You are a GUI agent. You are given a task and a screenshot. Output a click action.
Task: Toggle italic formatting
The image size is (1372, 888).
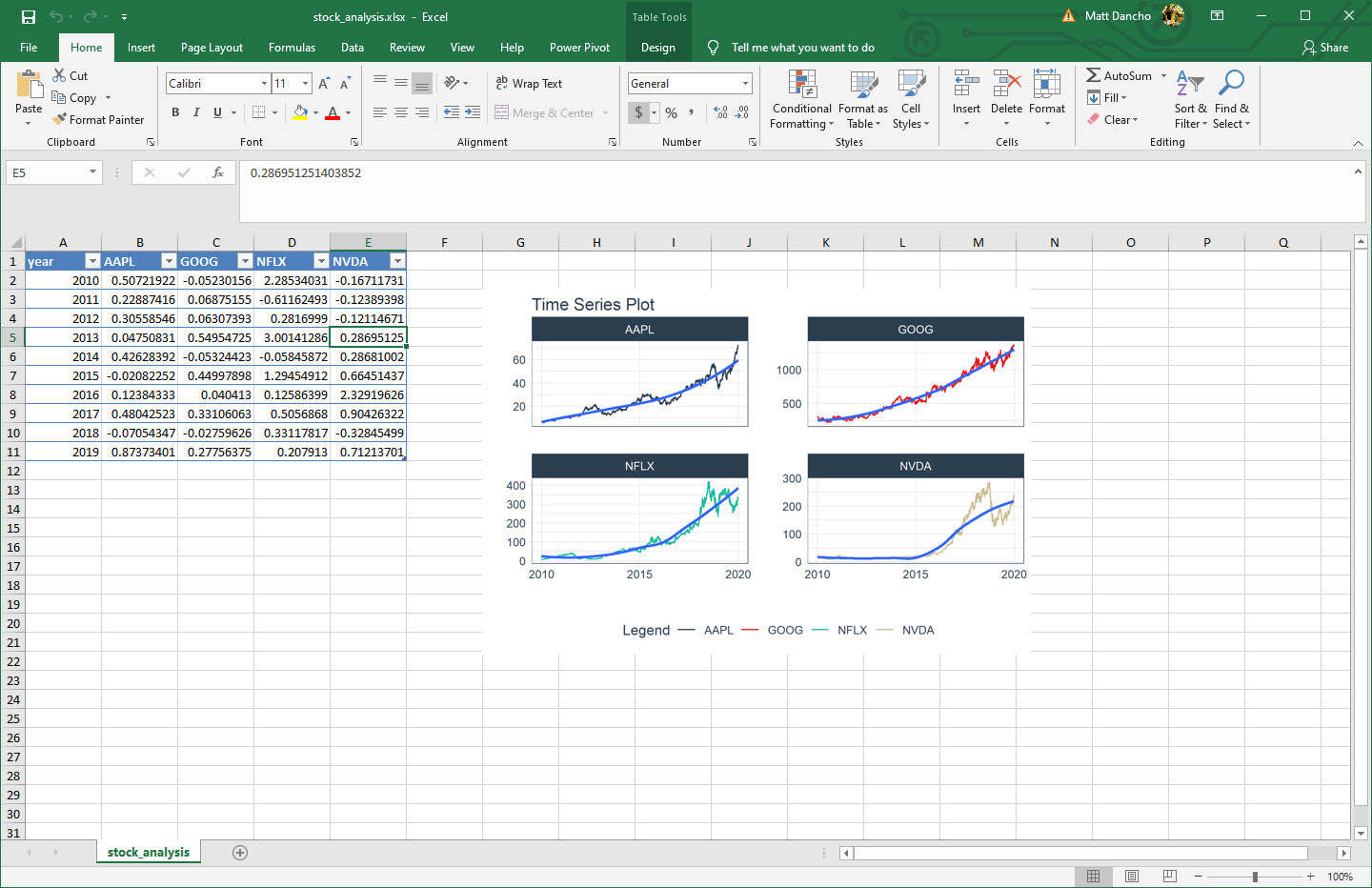(196, 112)
